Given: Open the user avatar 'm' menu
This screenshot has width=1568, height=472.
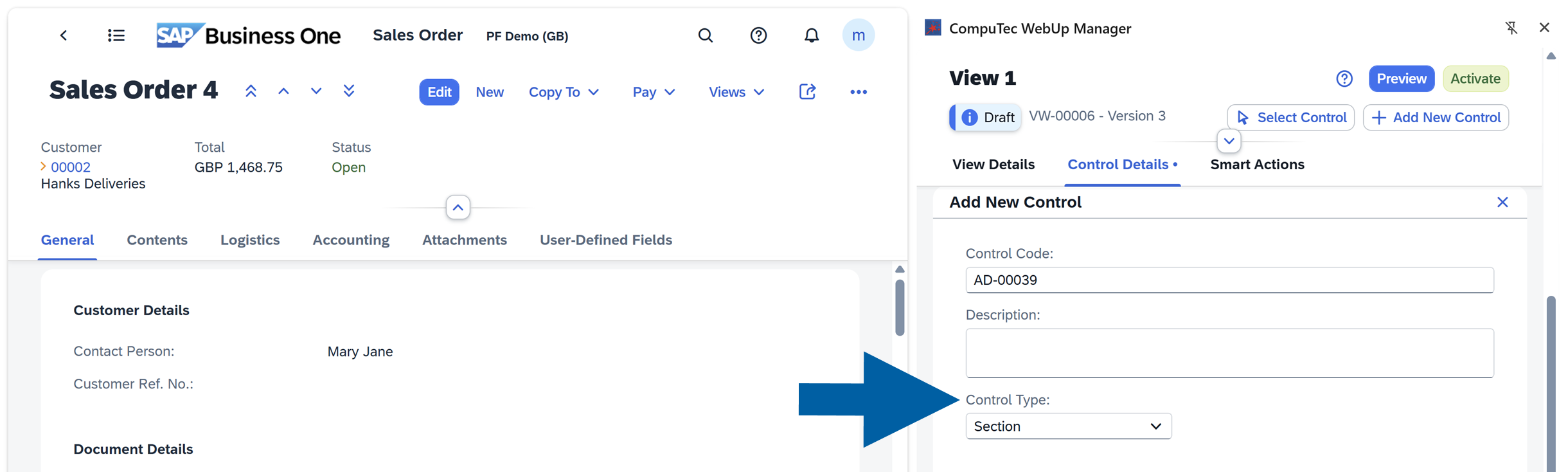Looking at the screenshot, I should pyautogui.click(x=859, y=35).
